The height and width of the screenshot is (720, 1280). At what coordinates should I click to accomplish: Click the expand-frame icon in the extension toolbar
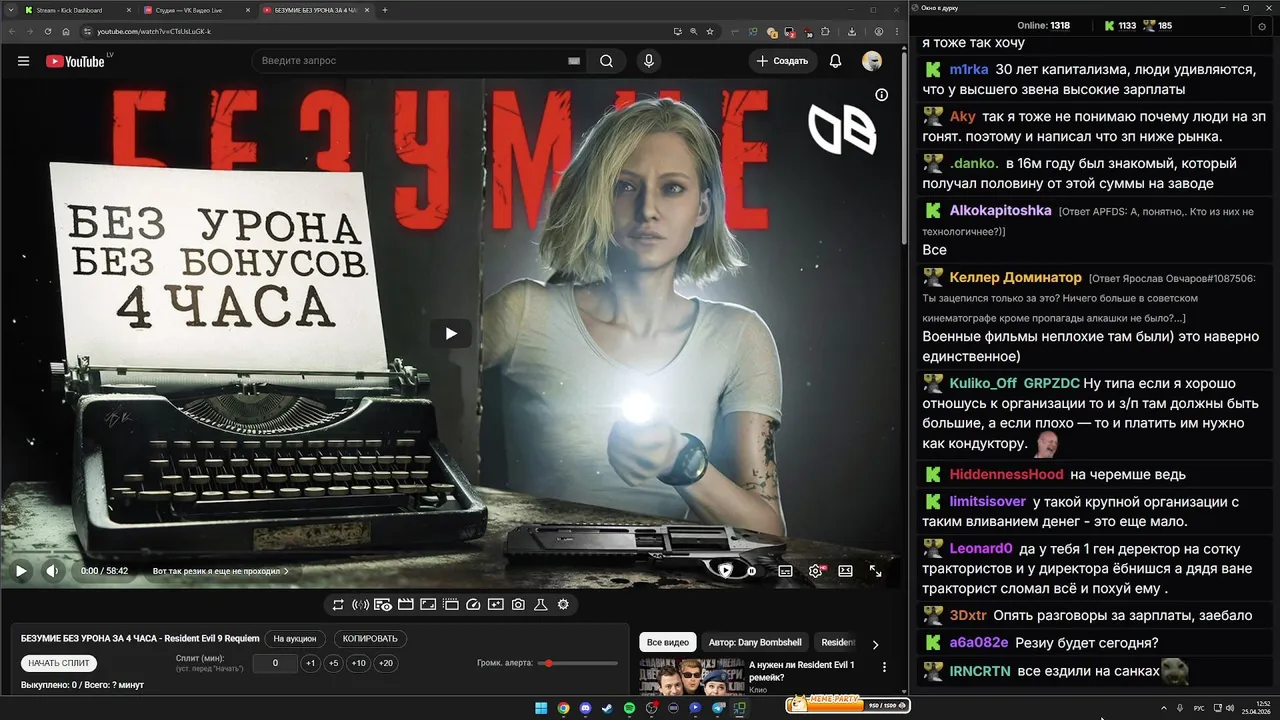click(428, 604)
